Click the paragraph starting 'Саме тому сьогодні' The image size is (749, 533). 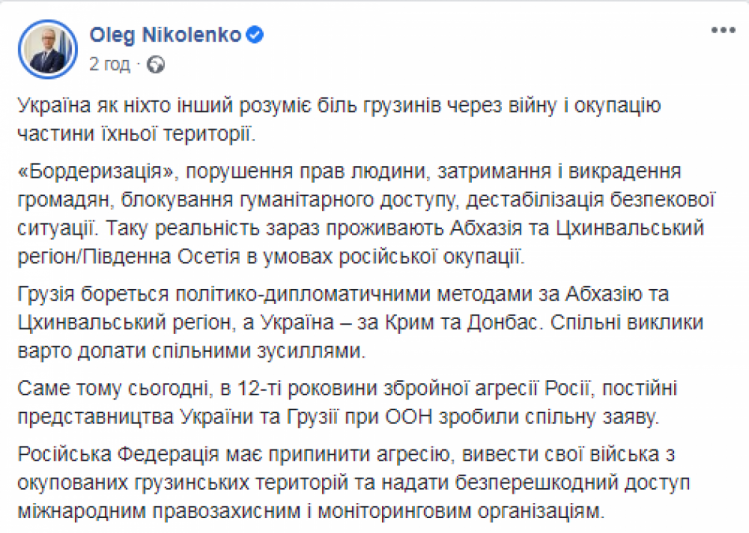(x=347, y=403)
